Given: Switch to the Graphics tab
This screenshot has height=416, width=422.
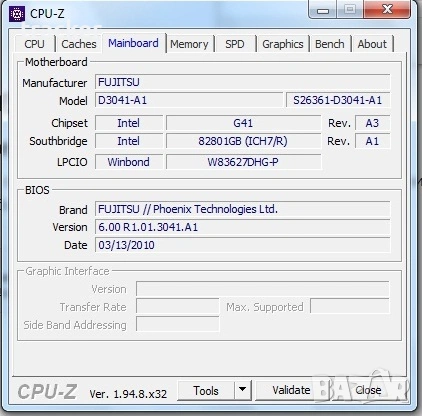Looking at the screenshot, I should pyautogui.click(x=283, y=44).
